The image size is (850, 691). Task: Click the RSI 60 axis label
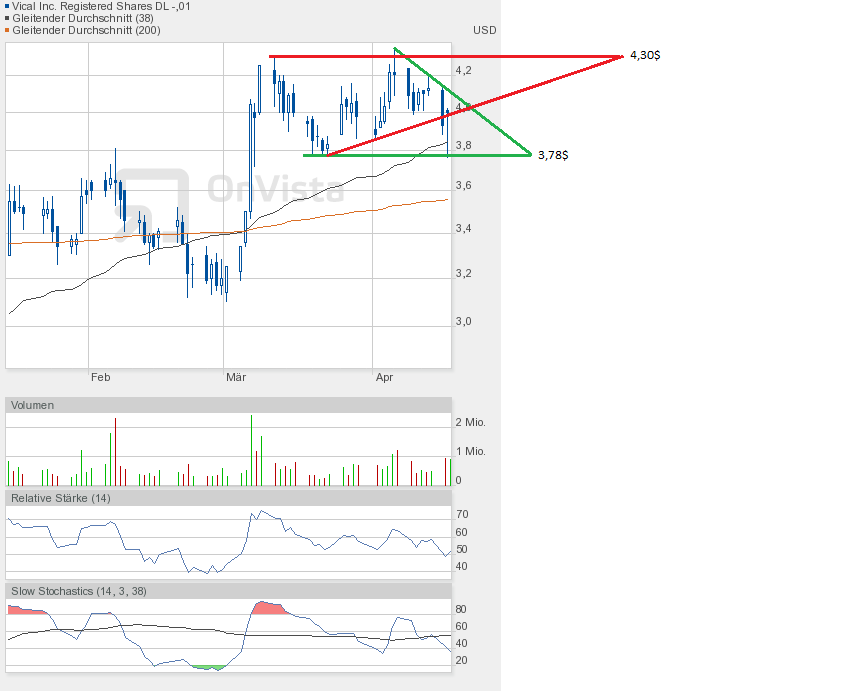(x=462, y=532)
